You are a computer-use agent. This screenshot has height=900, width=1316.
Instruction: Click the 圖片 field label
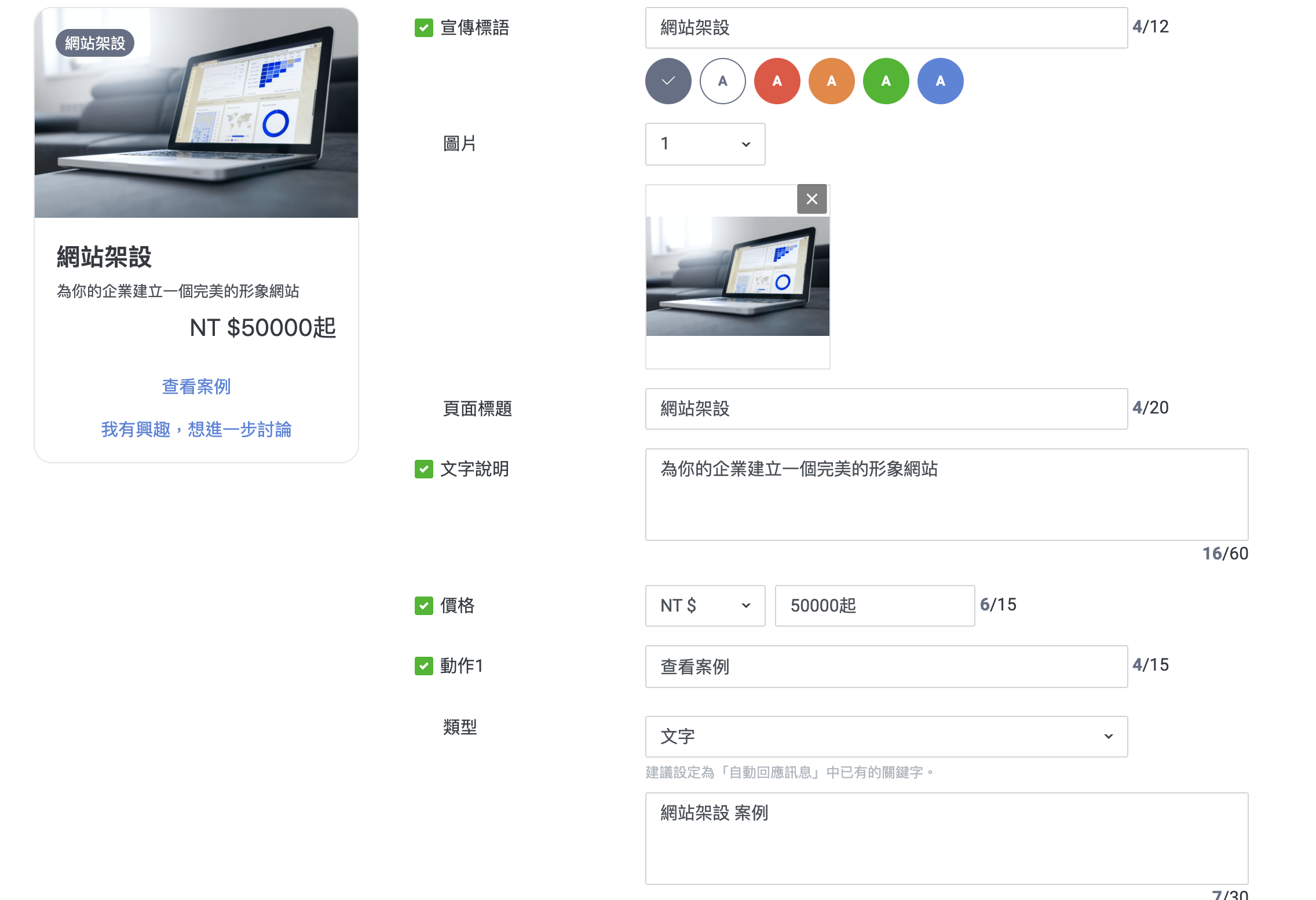460,144
